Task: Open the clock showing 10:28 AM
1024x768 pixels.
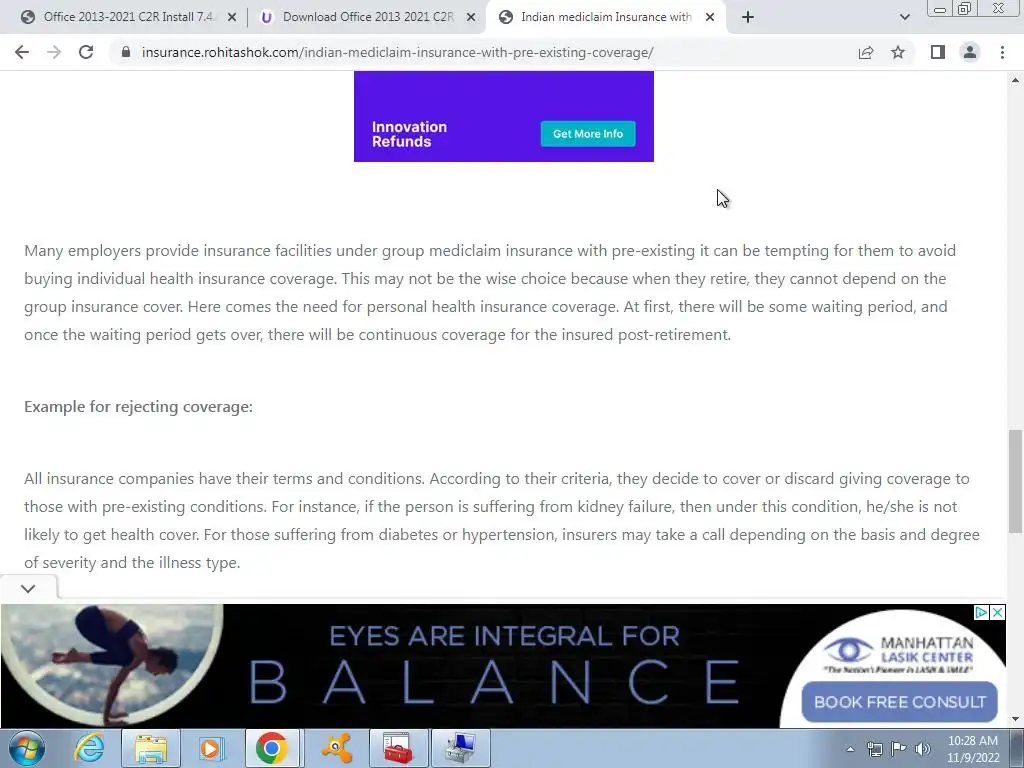Action: tap(972, 749)
